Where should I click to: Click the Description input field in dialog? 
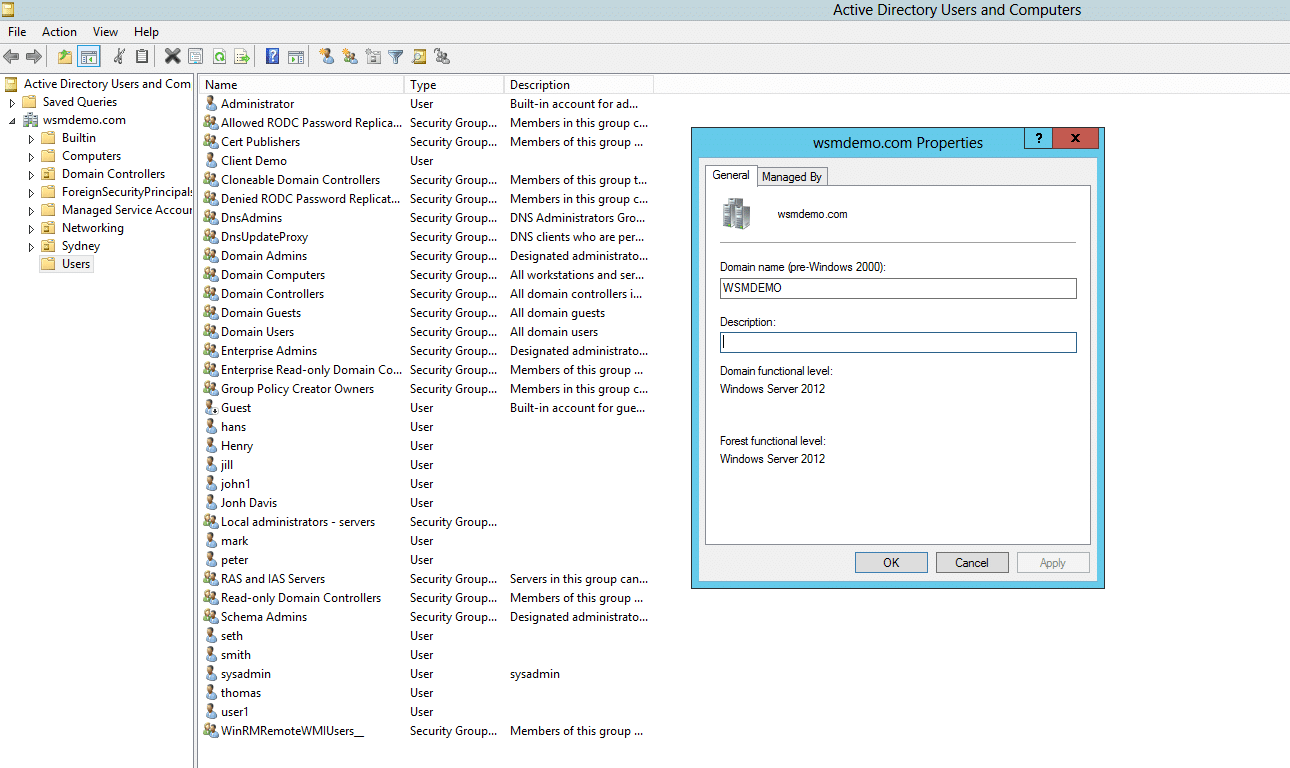(898, 342)
